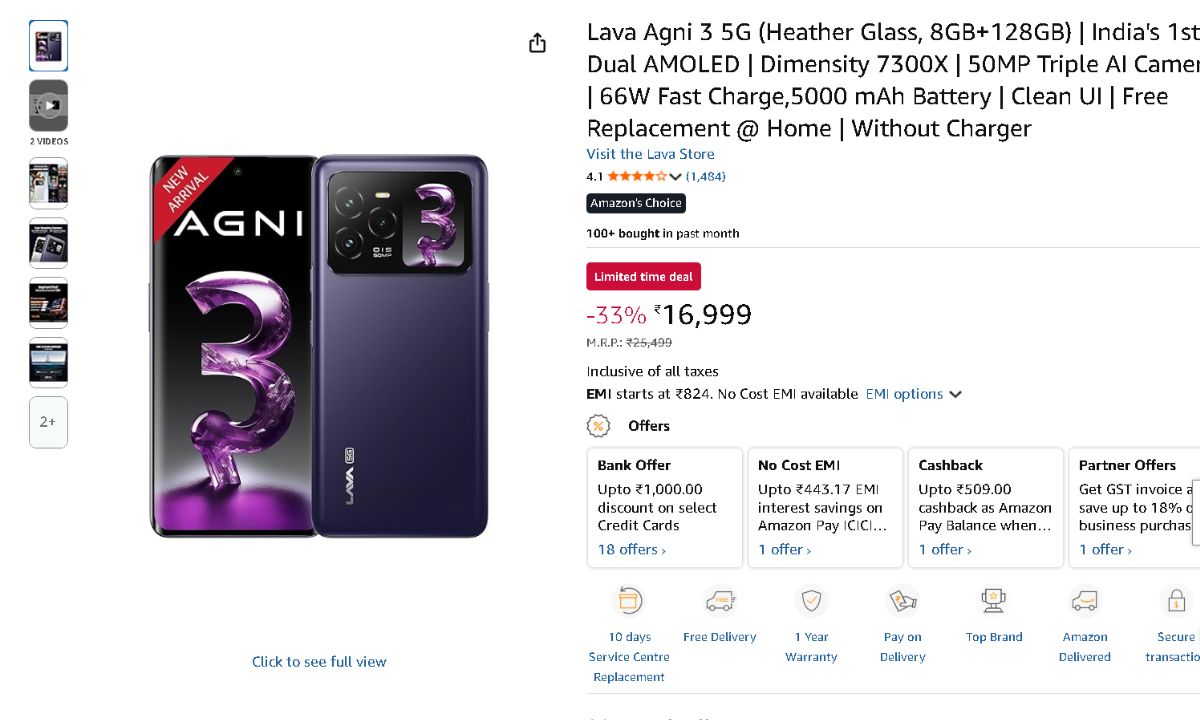The width and height of the screenshot is (1200, 720).
Task: Expand the star rating breakdown chevron
Action: coord(675,177)
